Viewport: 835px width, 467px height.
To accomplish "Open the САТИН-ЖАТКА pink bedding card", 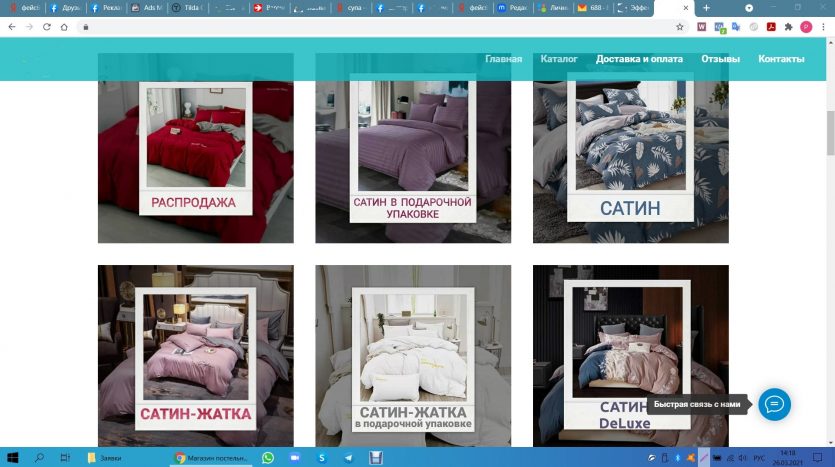I will tap(195, 355).
